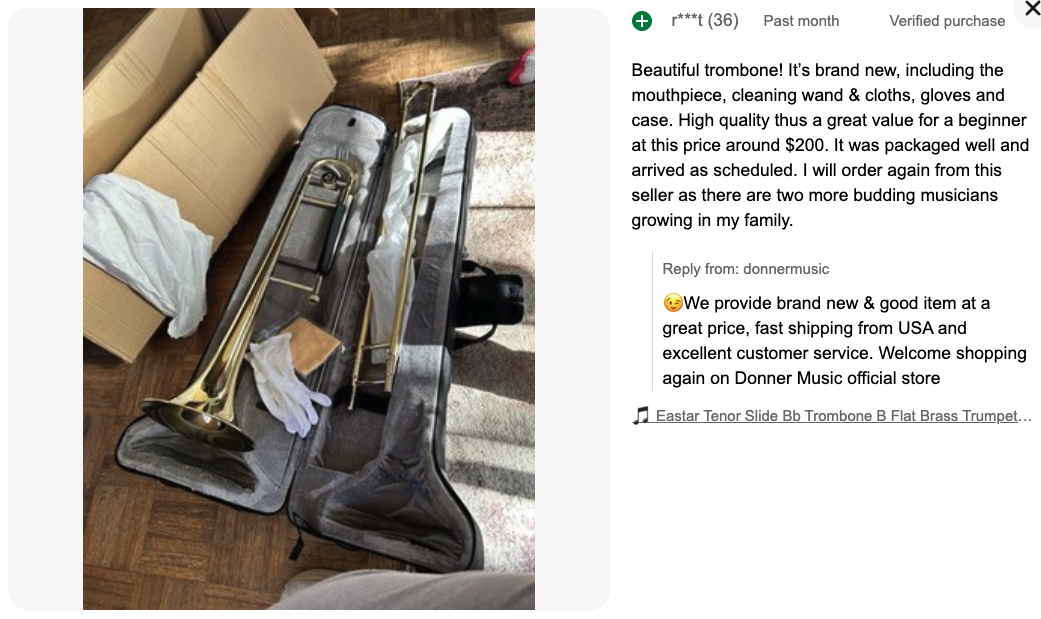Click the Donner Music official store text
Image resolution: width=1041 pixels, height=619 pixels.
click(837, 378)
